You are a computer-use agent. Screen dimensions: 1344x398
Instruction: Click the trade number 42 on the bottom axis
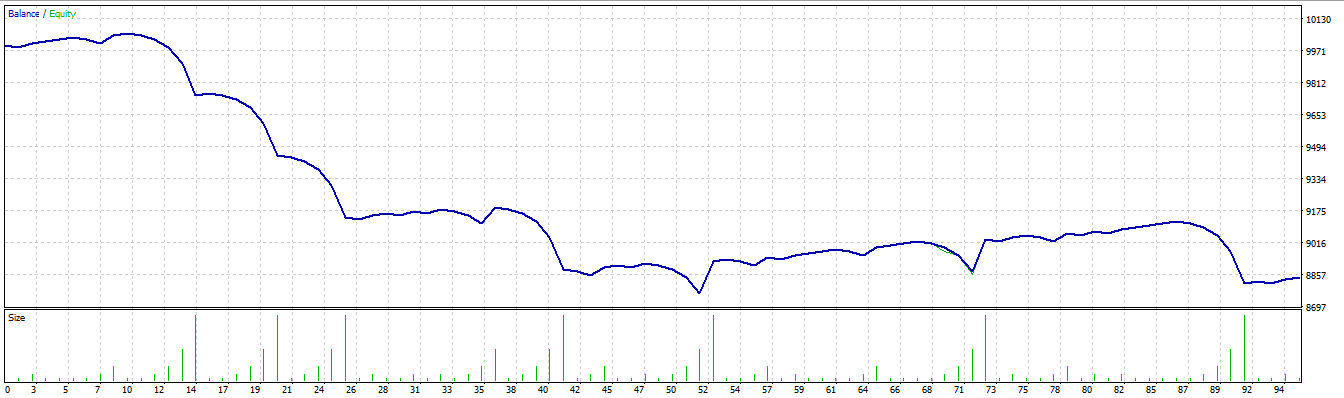pyautogui.click(x=576, y=389)
